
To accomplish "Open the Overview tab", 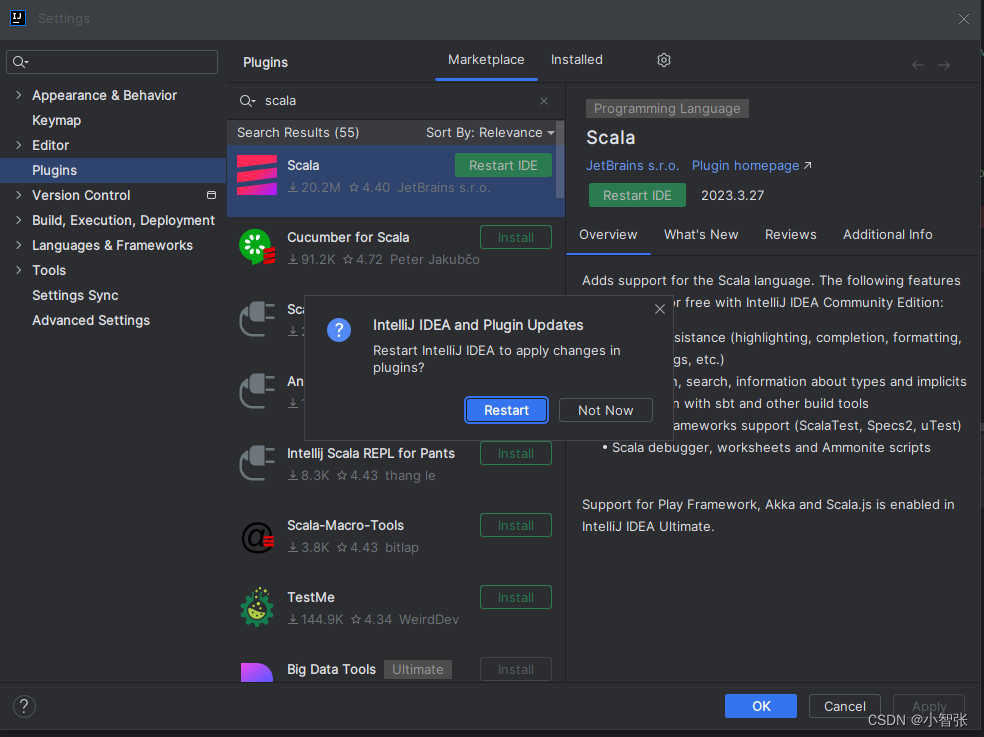I will coord(608,234).
